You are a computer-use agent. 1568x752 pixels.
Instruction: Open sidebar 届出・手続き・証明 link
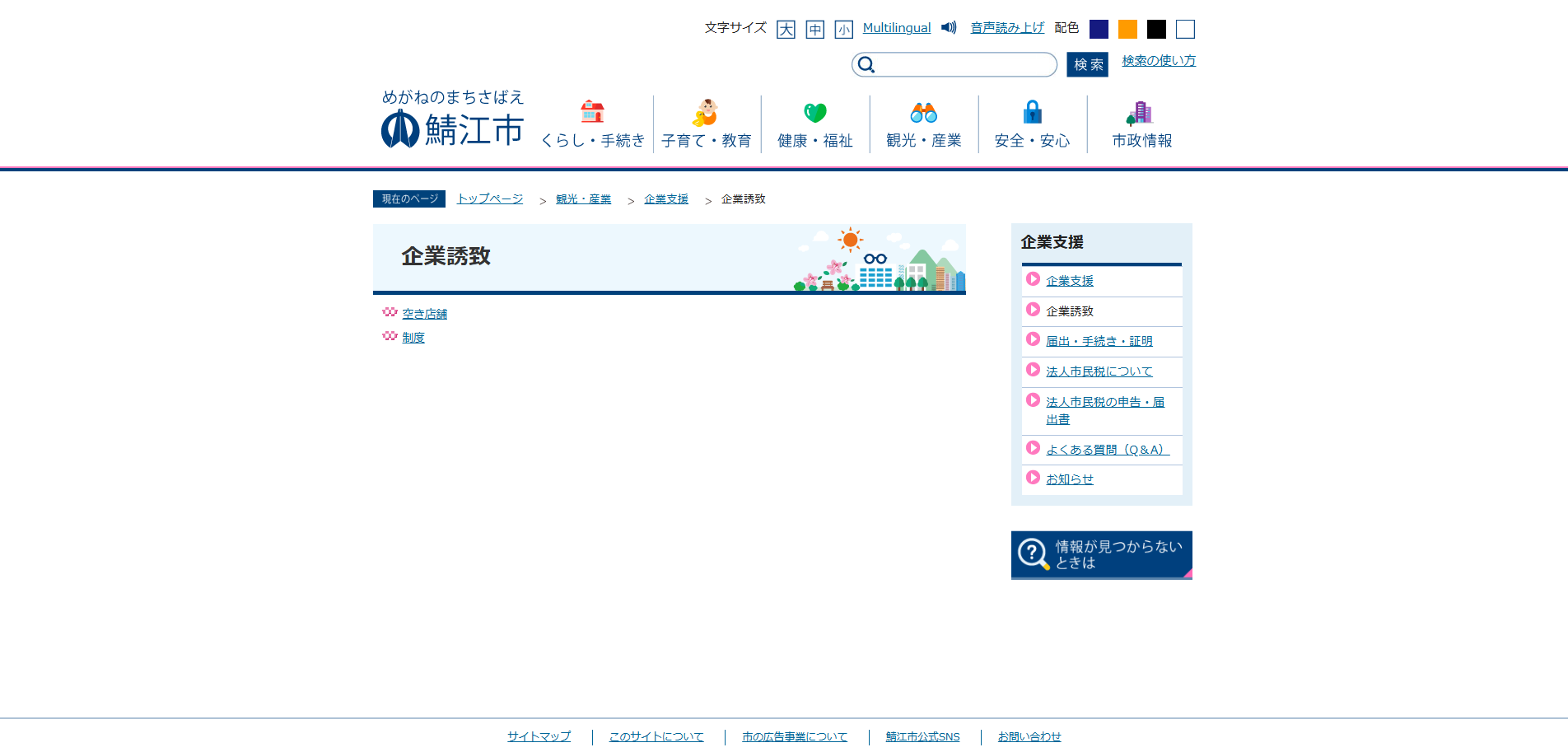(1099, 341)
